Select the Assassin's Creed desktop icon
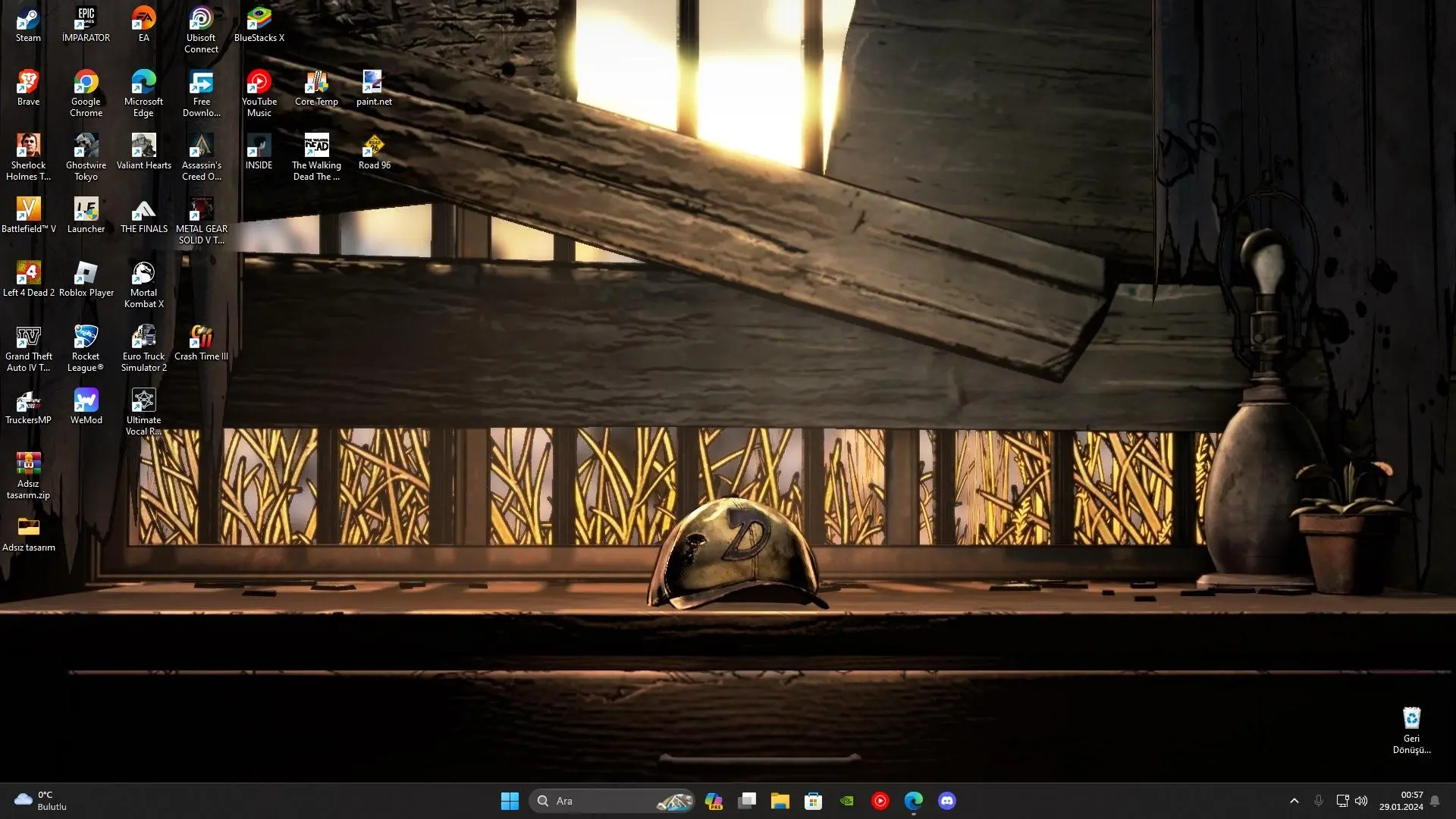The height and width of the screenshot is (819, 1456). click(201, 157)
